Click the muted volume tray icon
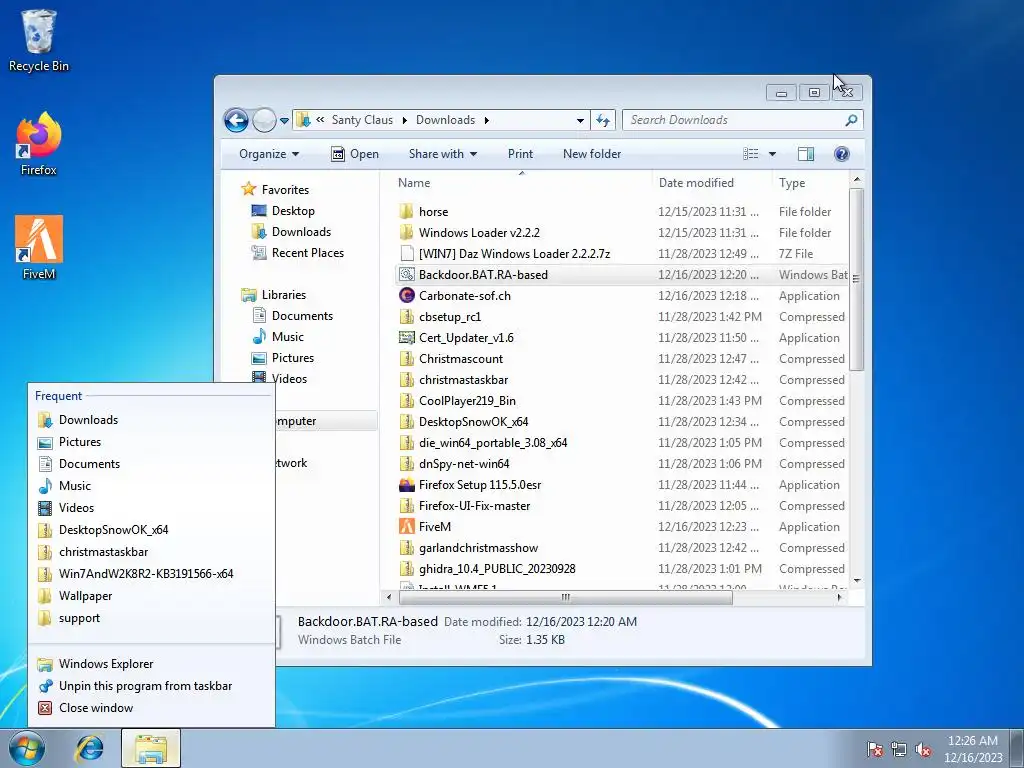 pos(923,749)
